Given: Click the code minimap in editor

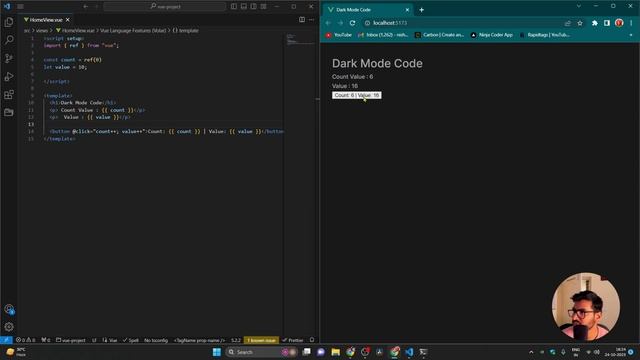Looking at the screenshot, I should pyautogui.click(x=300, y=40).
